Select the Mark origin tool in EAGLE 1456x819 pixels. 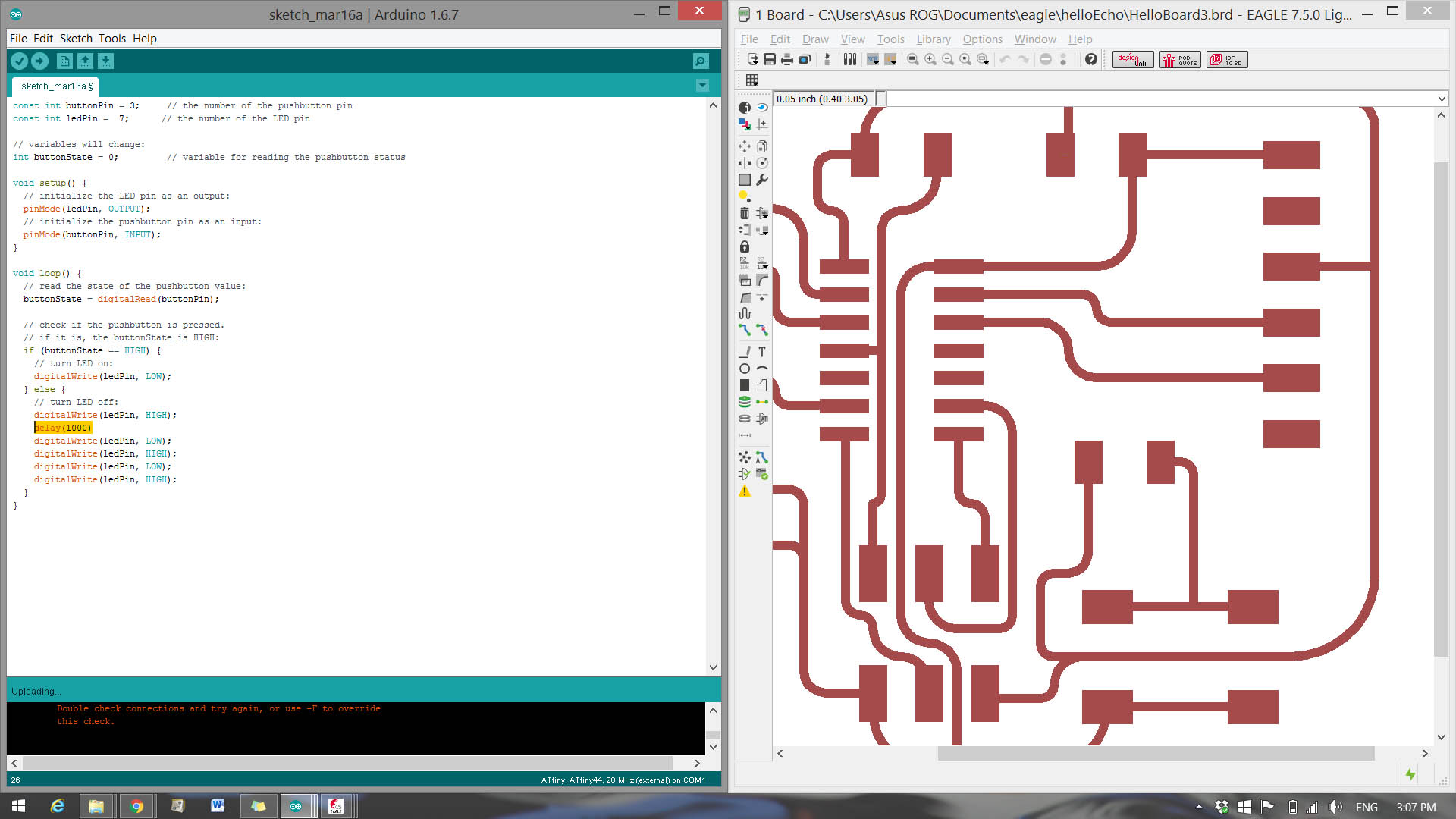(762, 124)
